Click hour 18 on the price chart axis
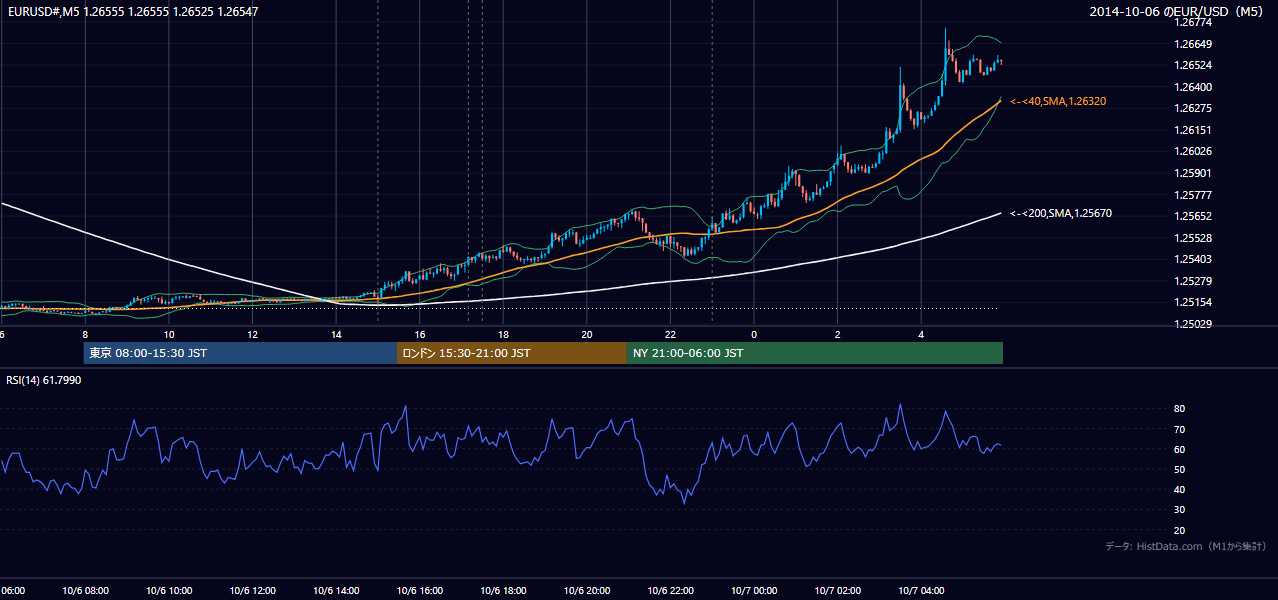The width and height of the screenshot is (1278, 600). [503, 335]
